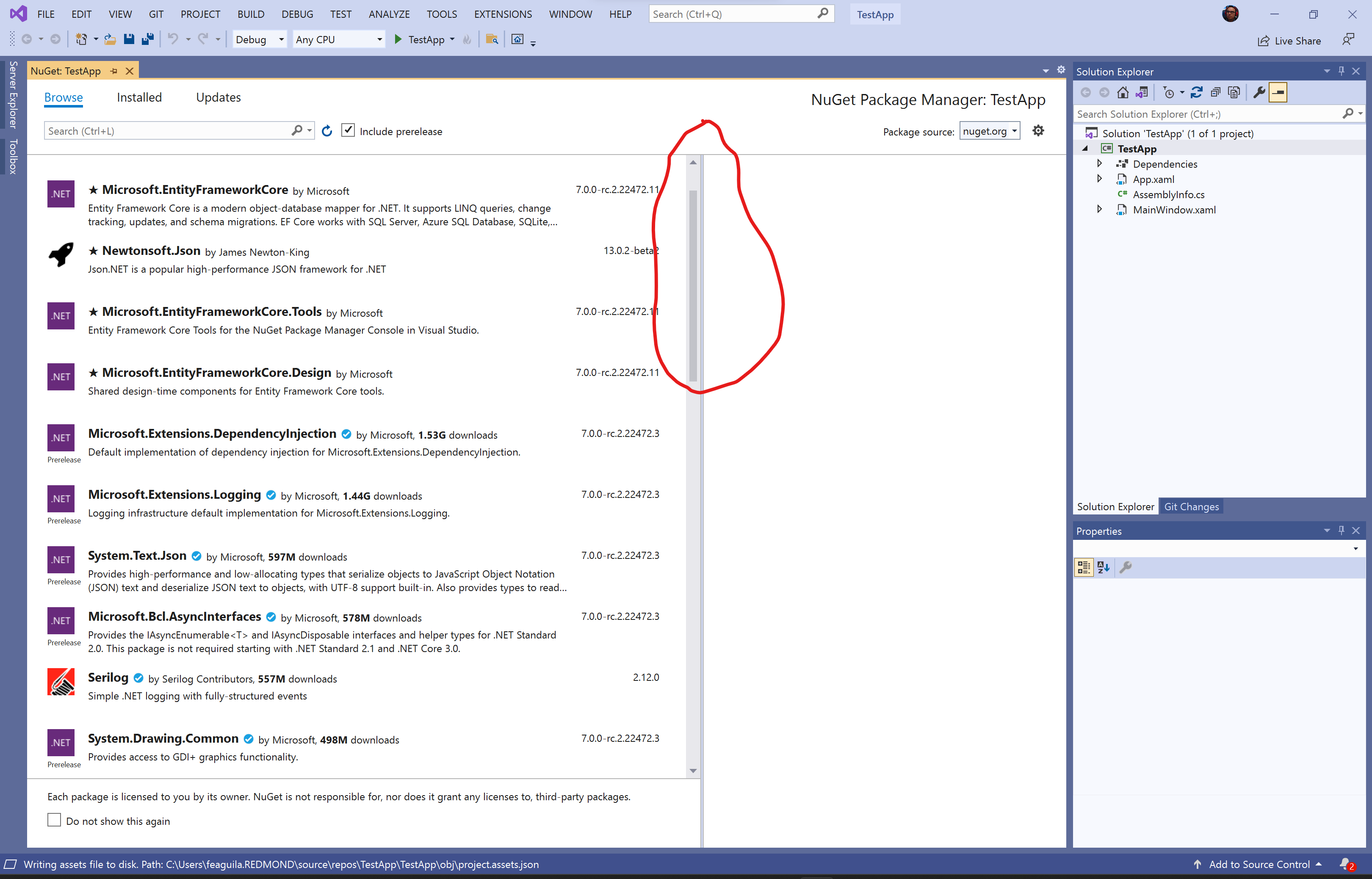Check Do not show this again
Viewport: 1372px width, 879px height.
click(x=54, y=820)
